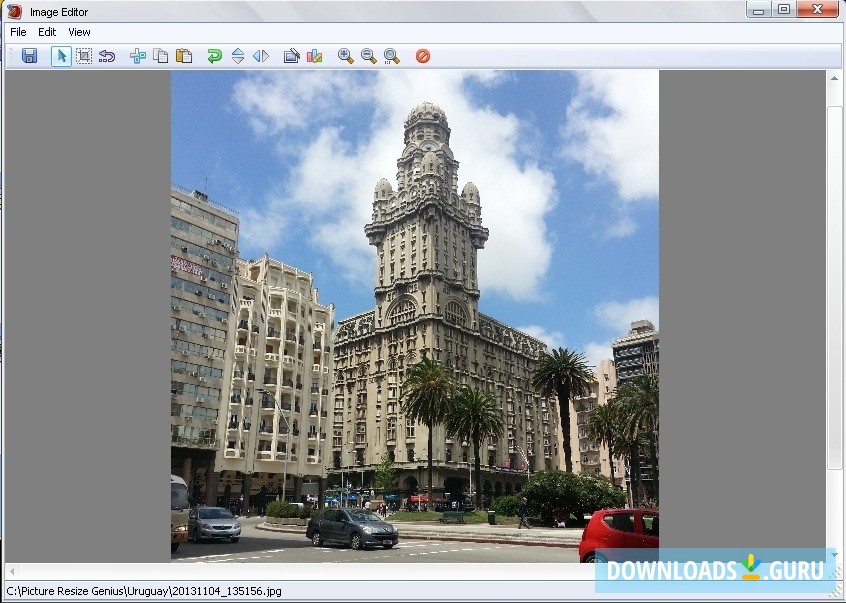The image size is (846, 603).
Task: Reset zoom with the magnifier icon
Action: pos(393,56)
